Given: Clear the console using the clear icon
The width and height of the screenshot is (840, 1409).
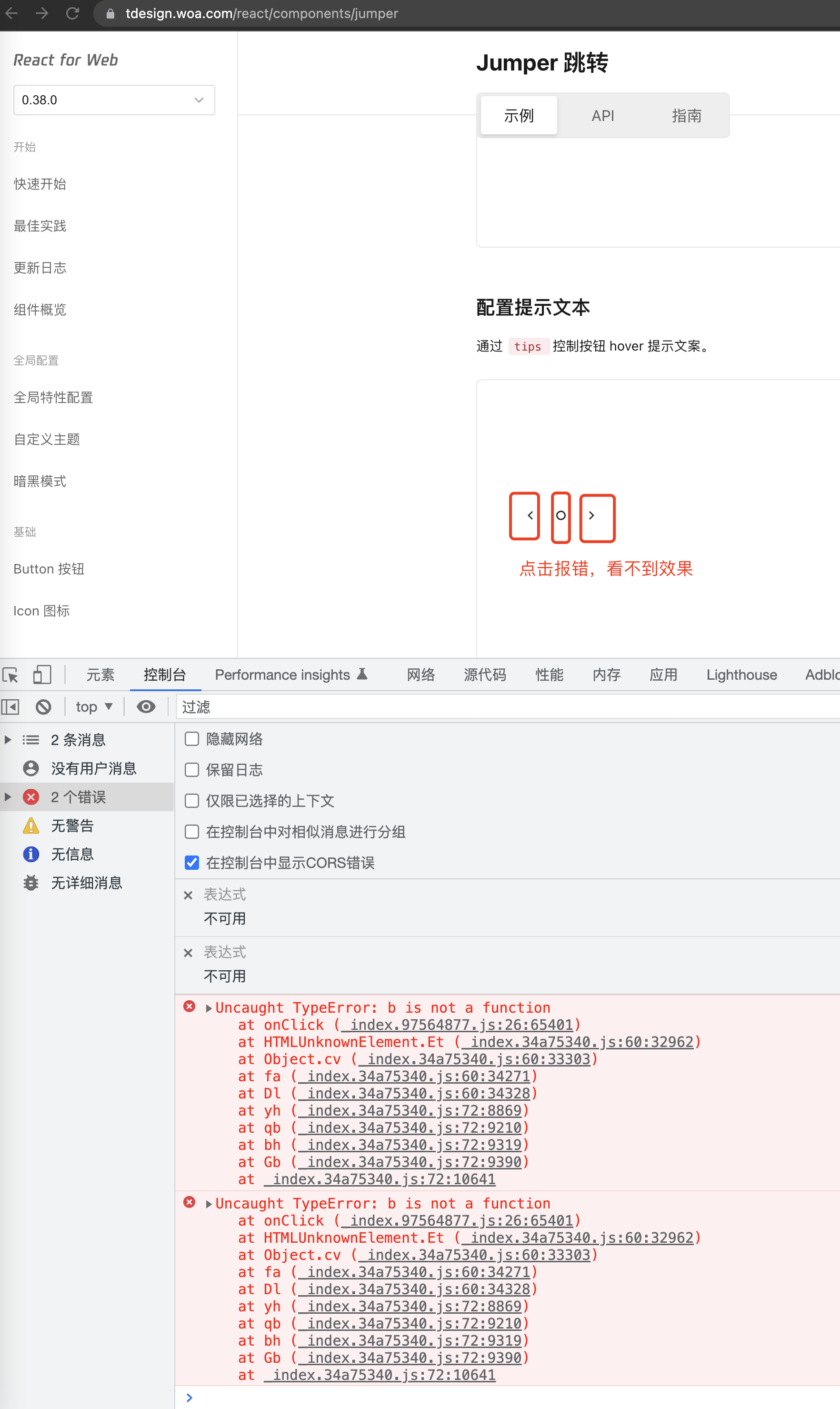Looking at the screenshot, I should tap(43, 706).
